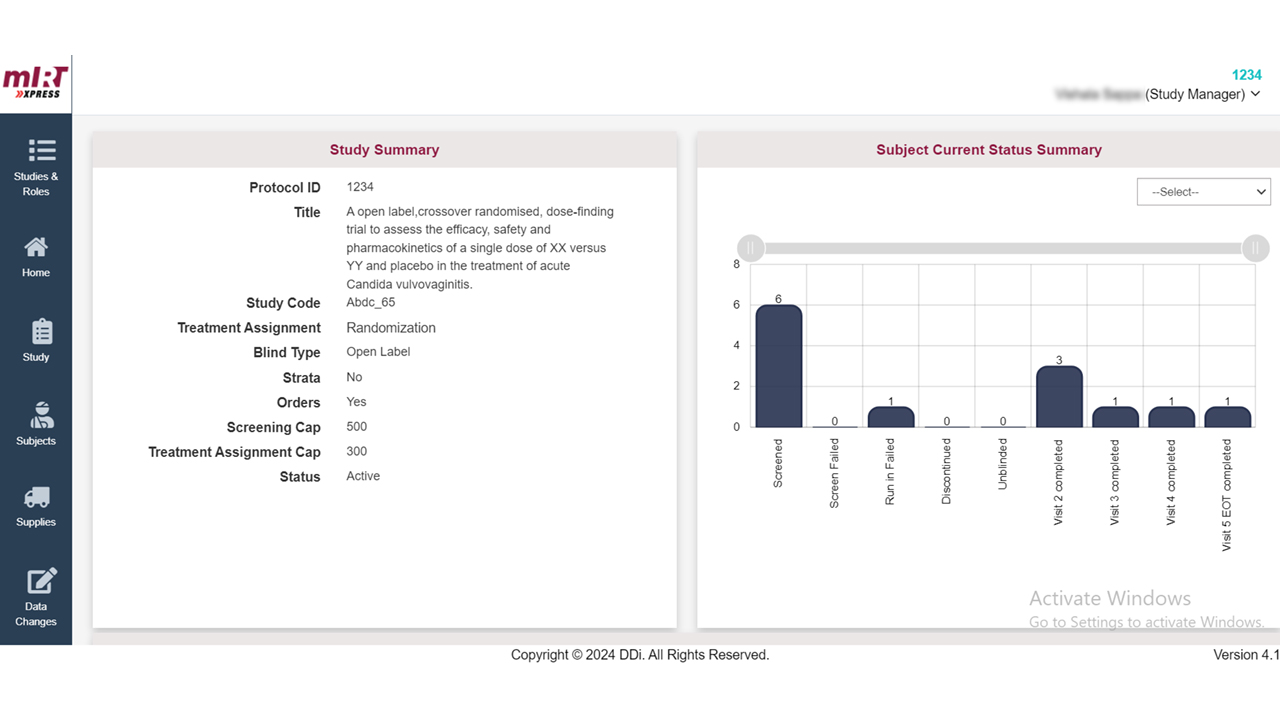Click the mIRT Xpress logo
Screen dimensions: 1280x720
pos(36,83)
